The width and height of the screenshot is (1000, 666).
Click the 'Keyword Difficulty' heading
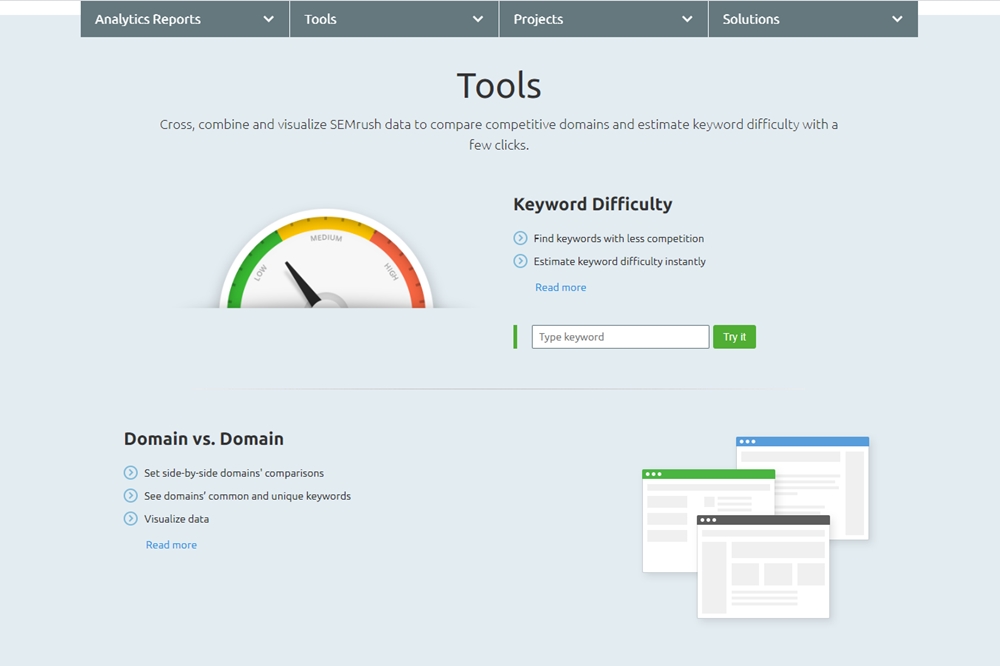(592, 204)
